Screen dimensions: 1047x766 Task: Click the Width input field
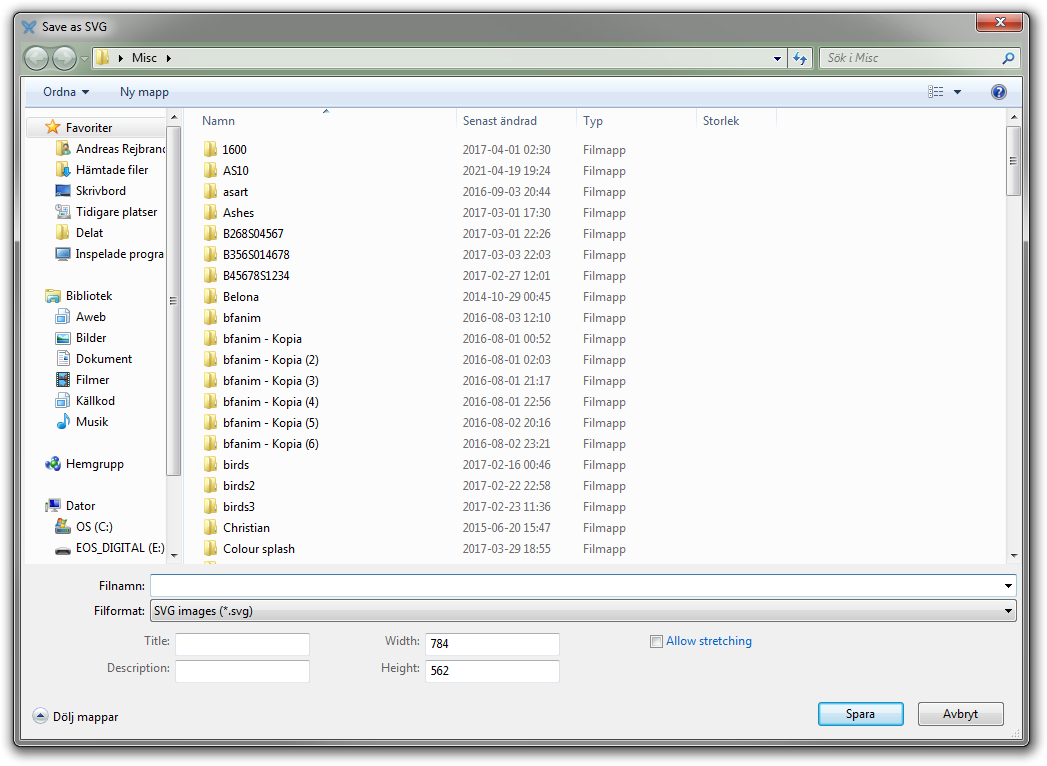pyautogui.click(x=492, y=644)
